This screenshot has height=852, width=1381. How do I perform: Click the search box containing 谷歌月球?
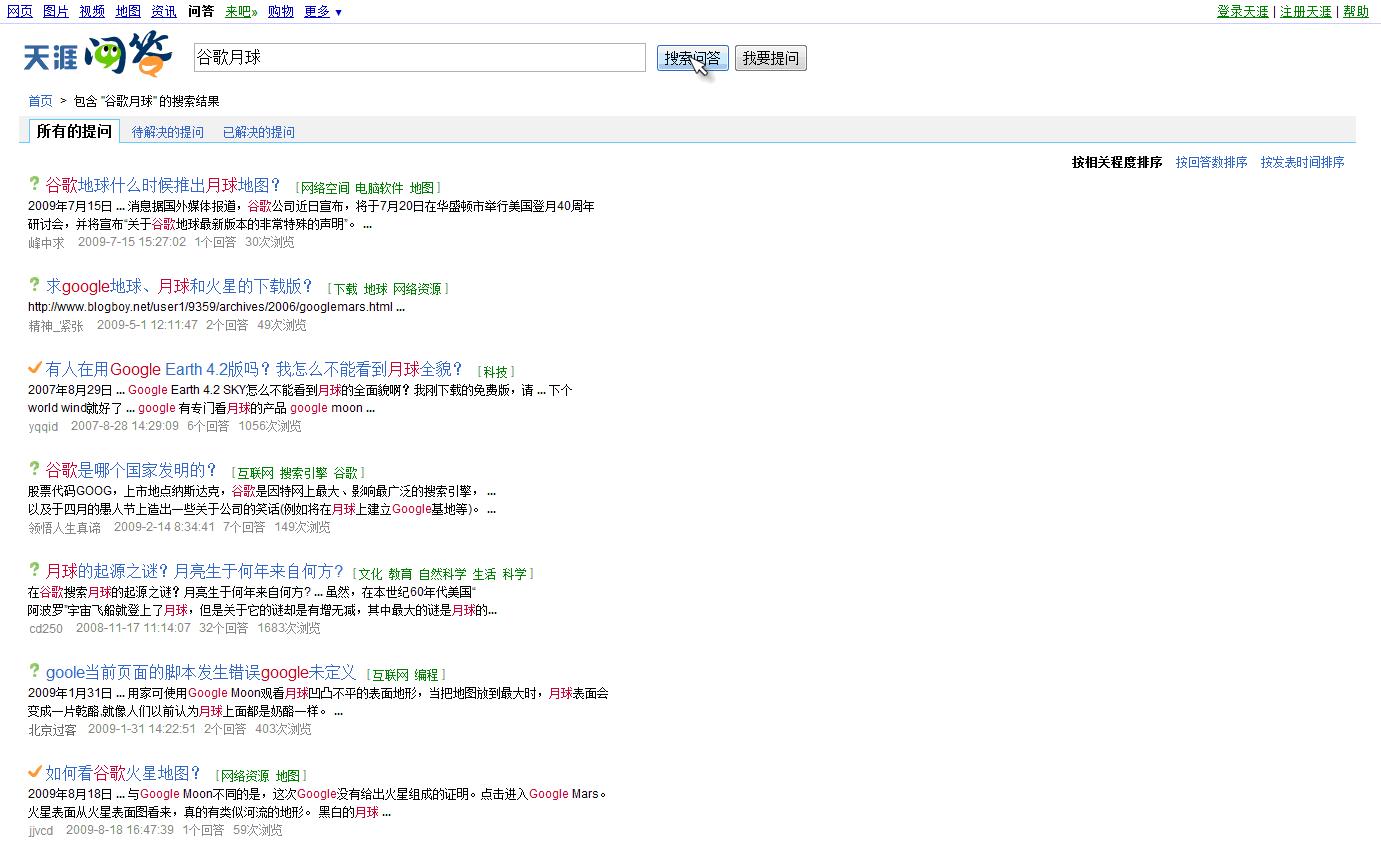[420, 58]
